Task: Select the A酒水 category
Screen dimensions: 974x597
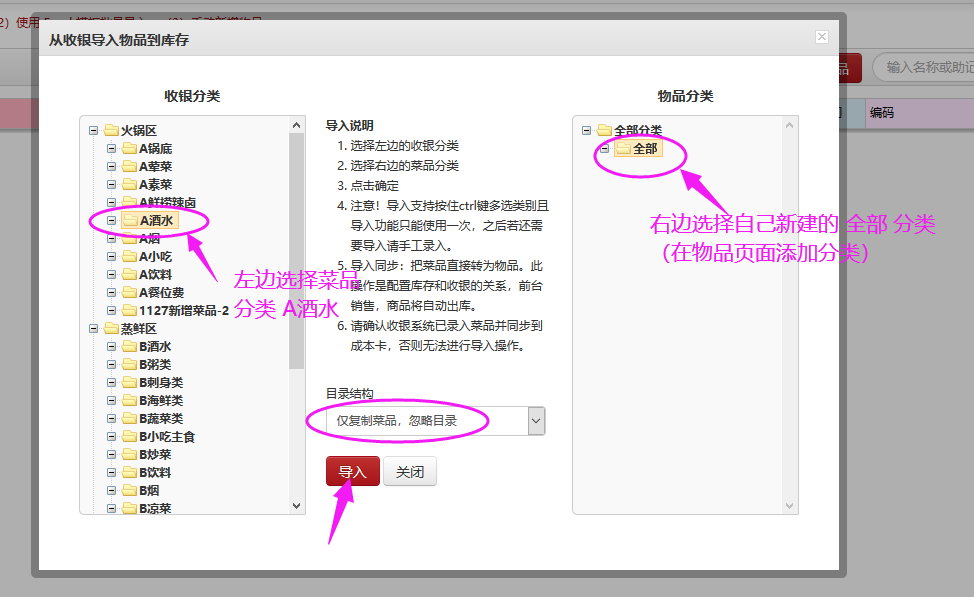Action: 157,221
